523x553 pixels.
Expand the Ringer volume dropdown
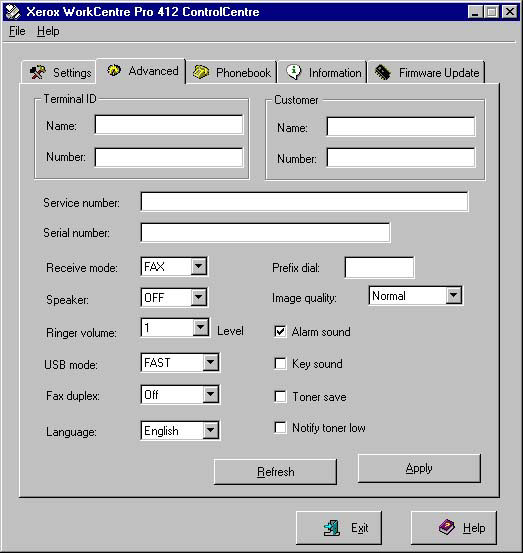click(201, 328)
